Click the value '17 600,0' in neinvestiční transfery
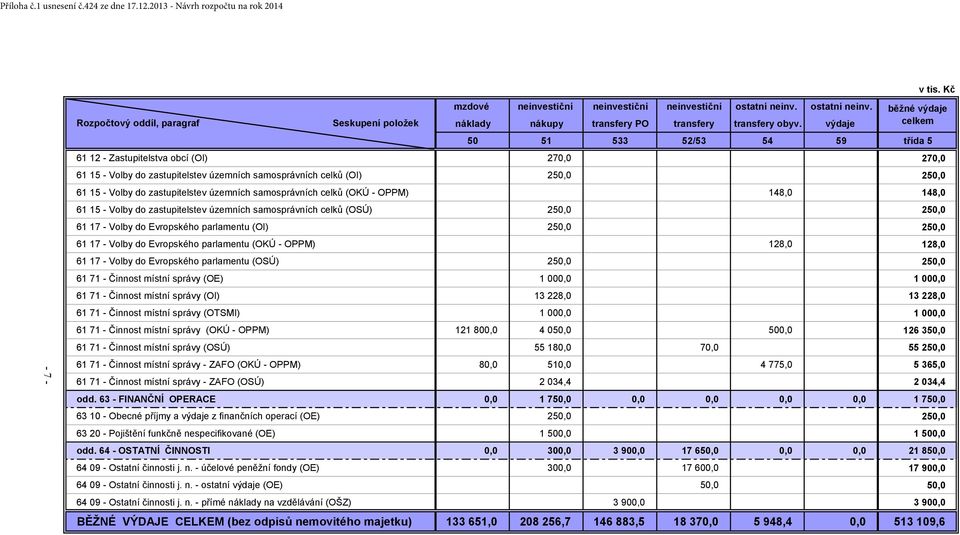Screen dimensions: 960x535 [x=700, y=468]
